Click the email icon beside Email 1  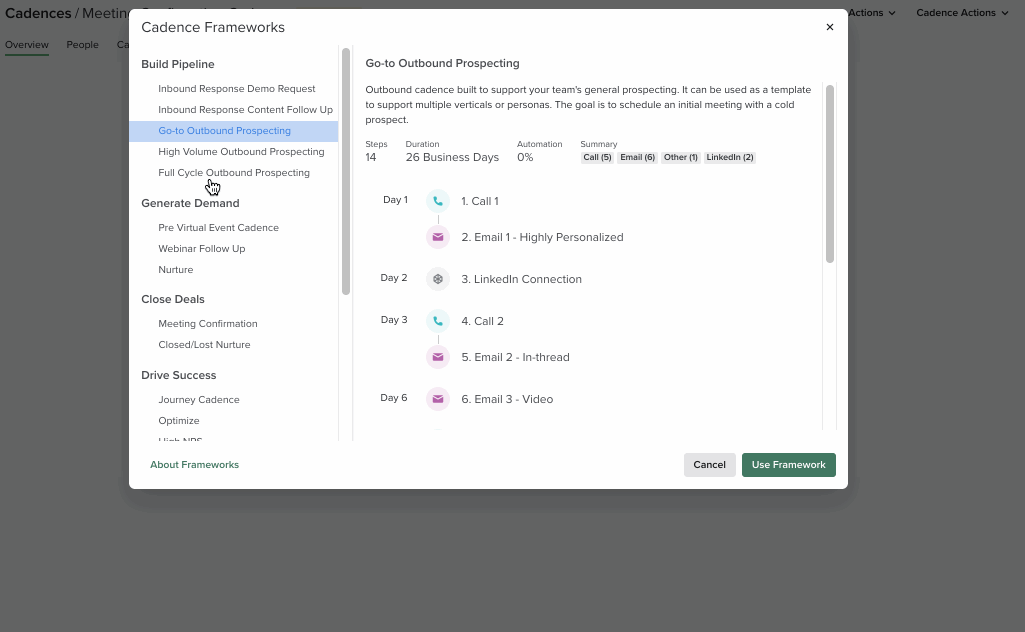click(437, 237)
